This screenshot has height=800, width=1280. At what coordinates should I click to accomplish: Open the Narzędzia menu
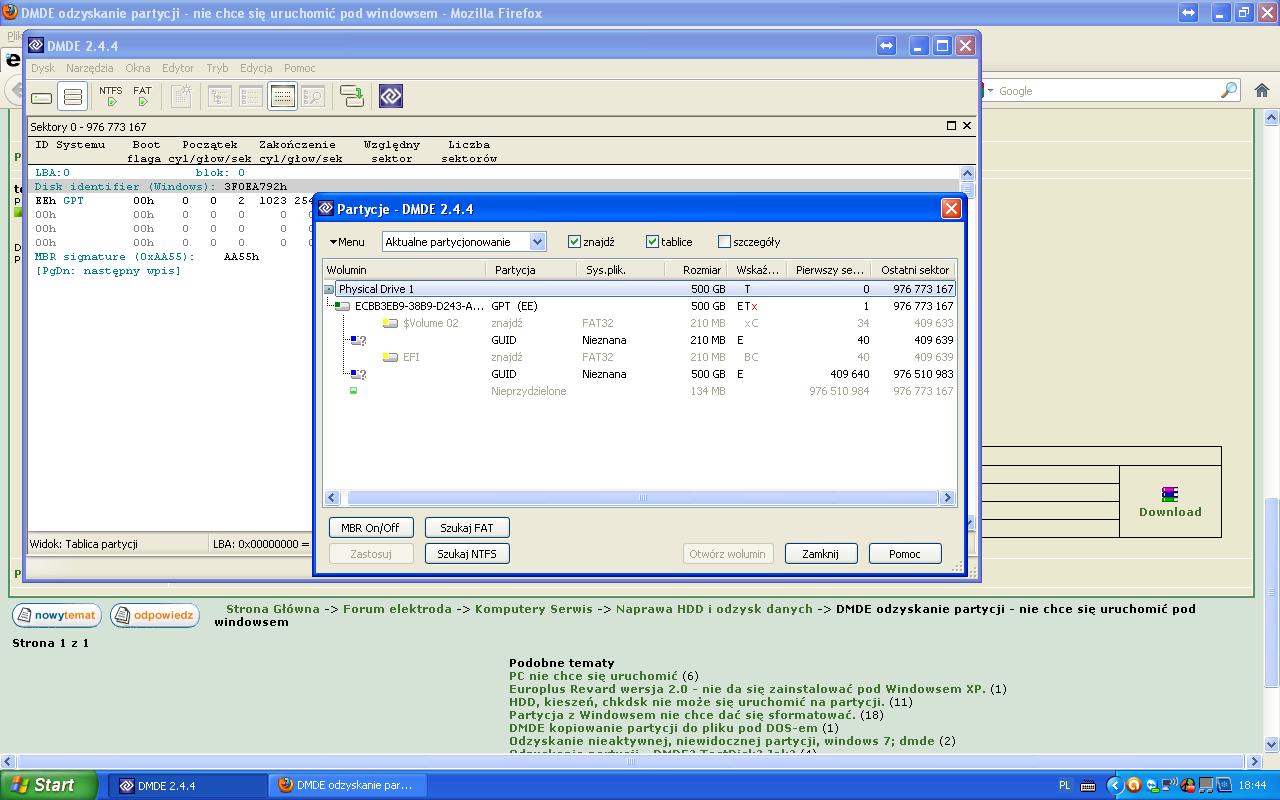coord(90,68)
